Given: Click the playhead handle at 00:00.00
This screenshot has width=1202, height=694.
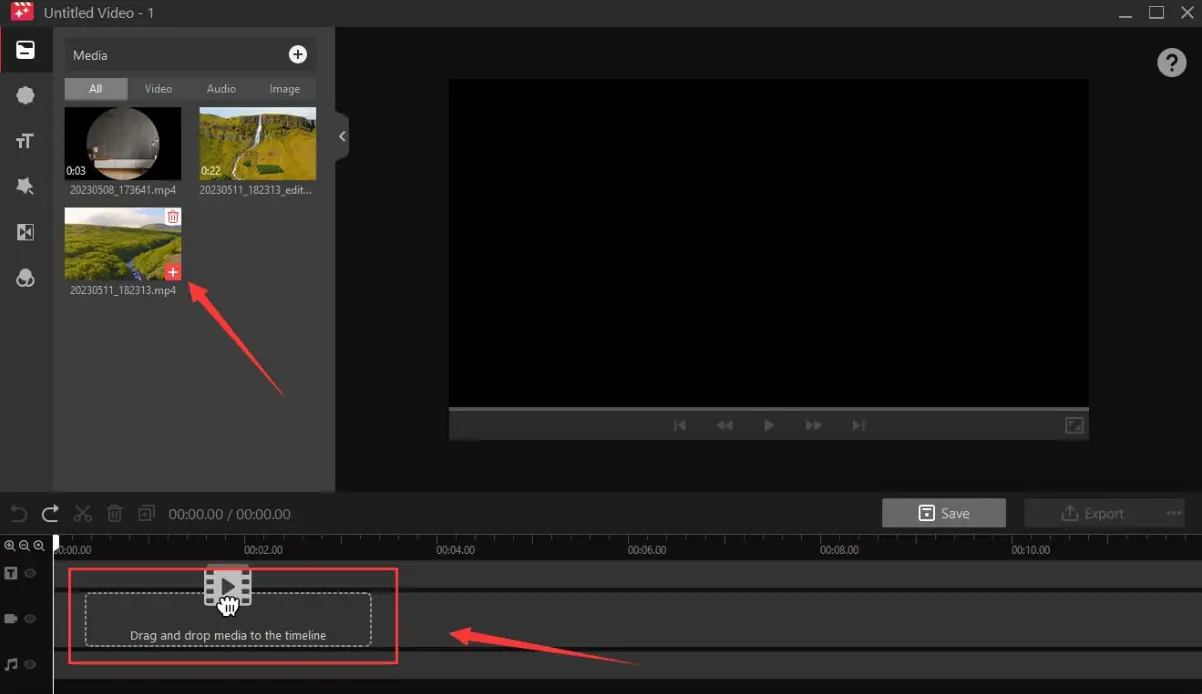Looking at the screenshot, I should tap(56, 542).
